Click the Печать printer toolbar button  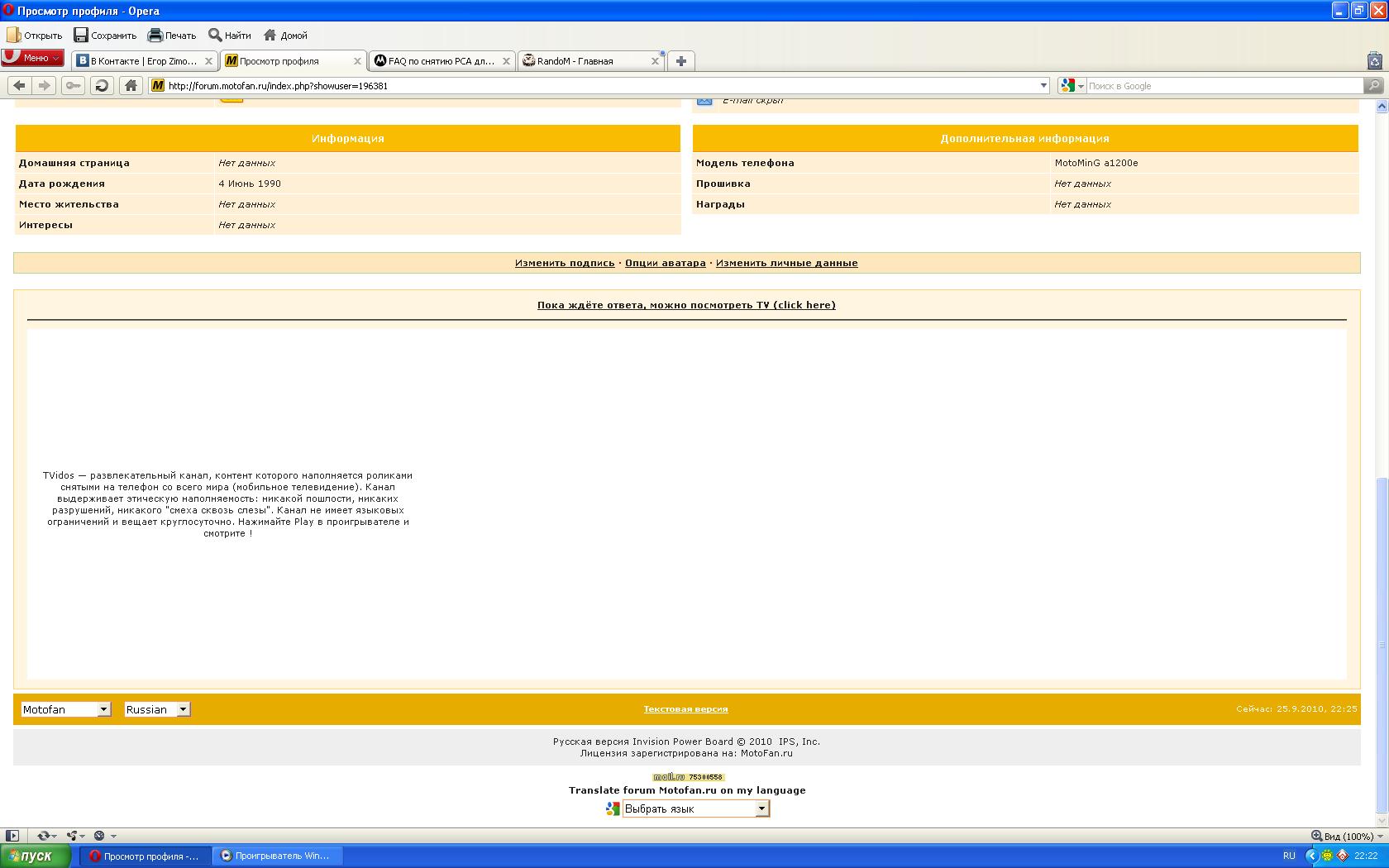point(172,35)
